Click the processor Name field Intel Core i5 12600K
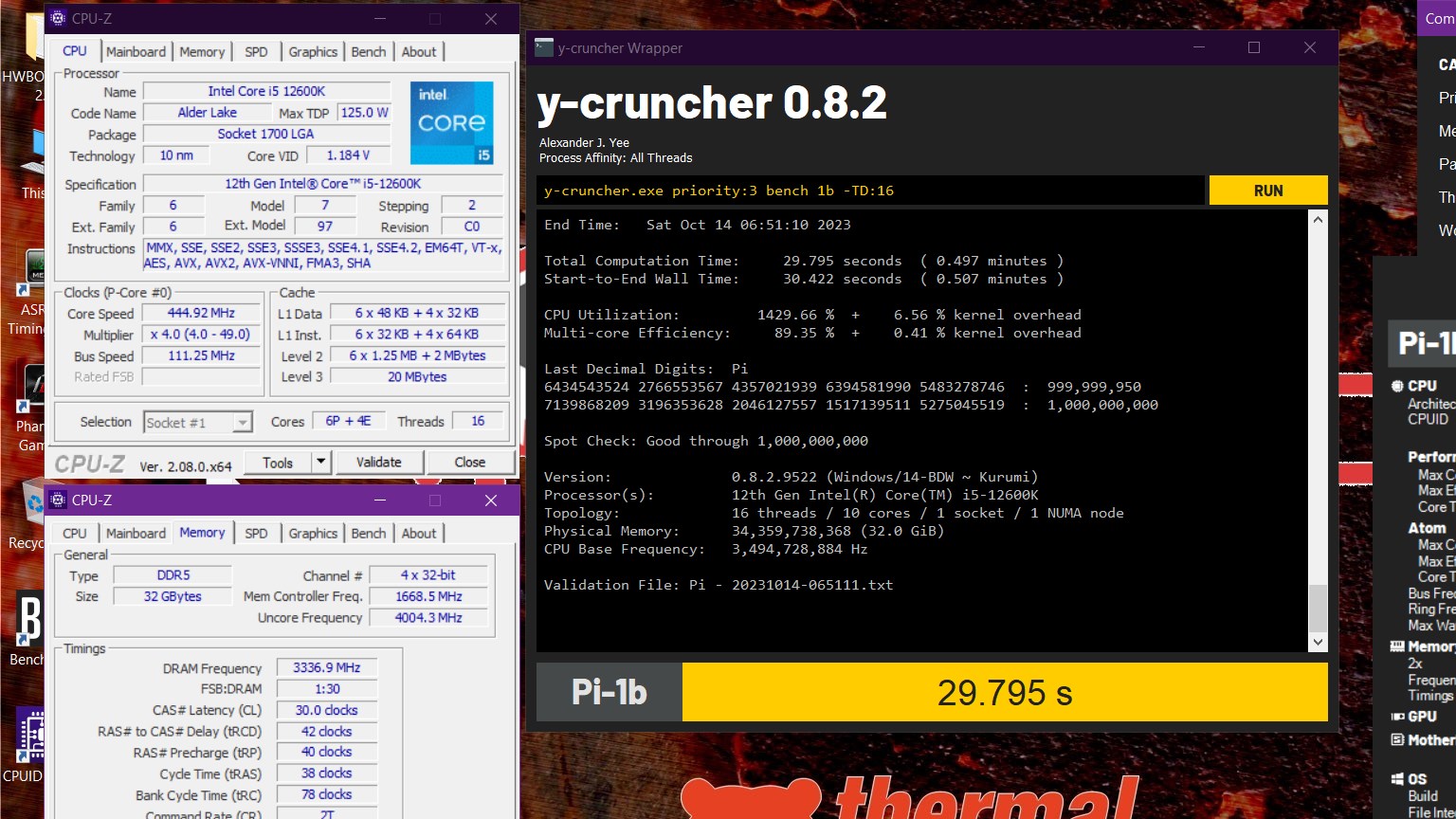This screenshot has width=1456, height=819. [x=266, y=91]
